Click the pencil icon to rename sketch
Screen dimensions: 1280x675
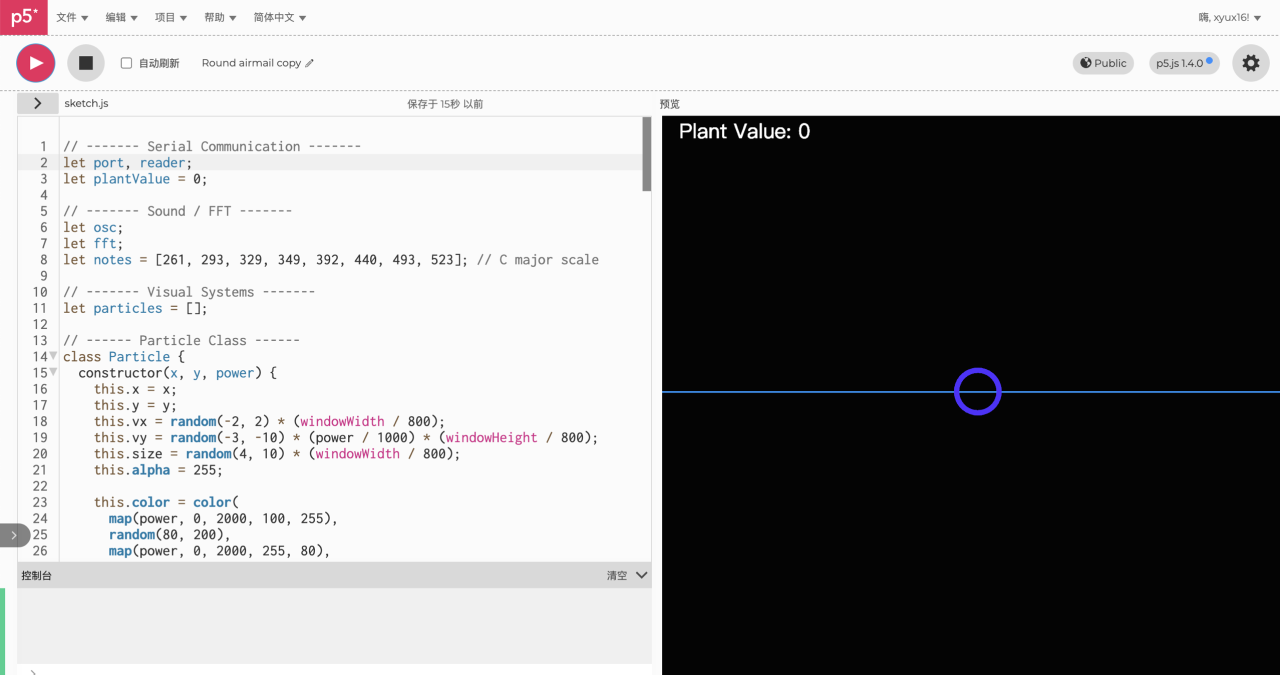pyautogui.click(x=310, y=63)
